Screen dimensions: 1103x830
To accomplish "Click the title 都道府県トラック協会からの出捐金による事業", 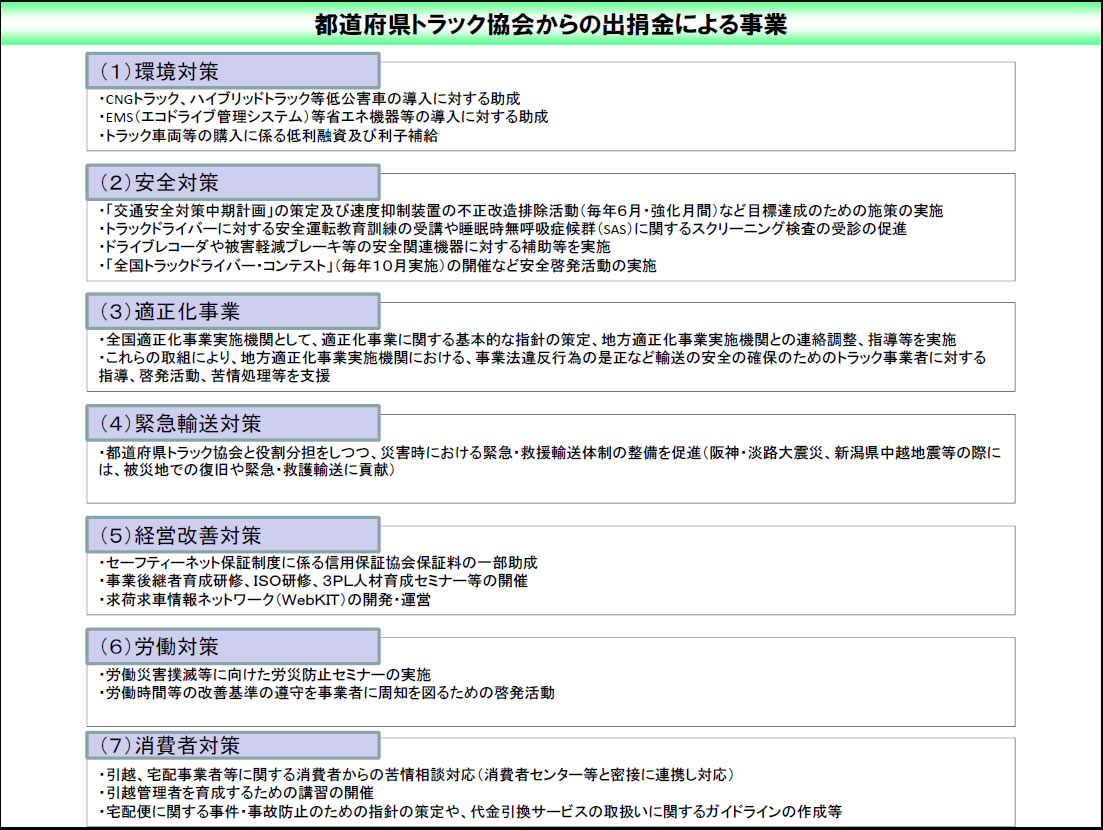I will (x=550, y=25).
